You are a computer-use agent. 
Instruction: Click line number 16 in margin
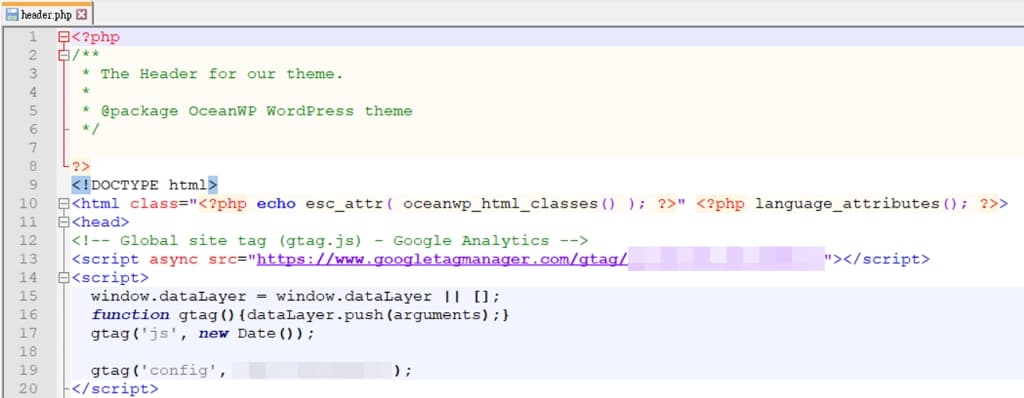(x=28, y=315)
